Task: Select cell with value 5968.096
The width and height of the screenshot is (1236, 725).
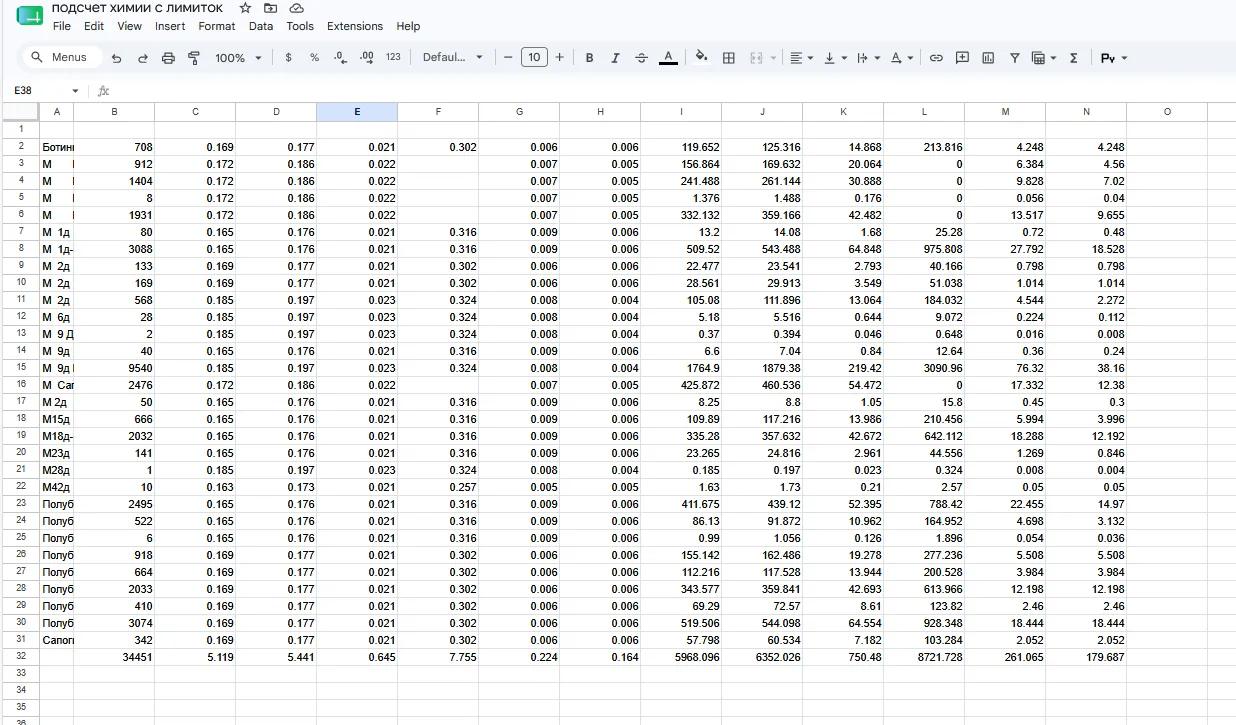Action: [681, 657]
